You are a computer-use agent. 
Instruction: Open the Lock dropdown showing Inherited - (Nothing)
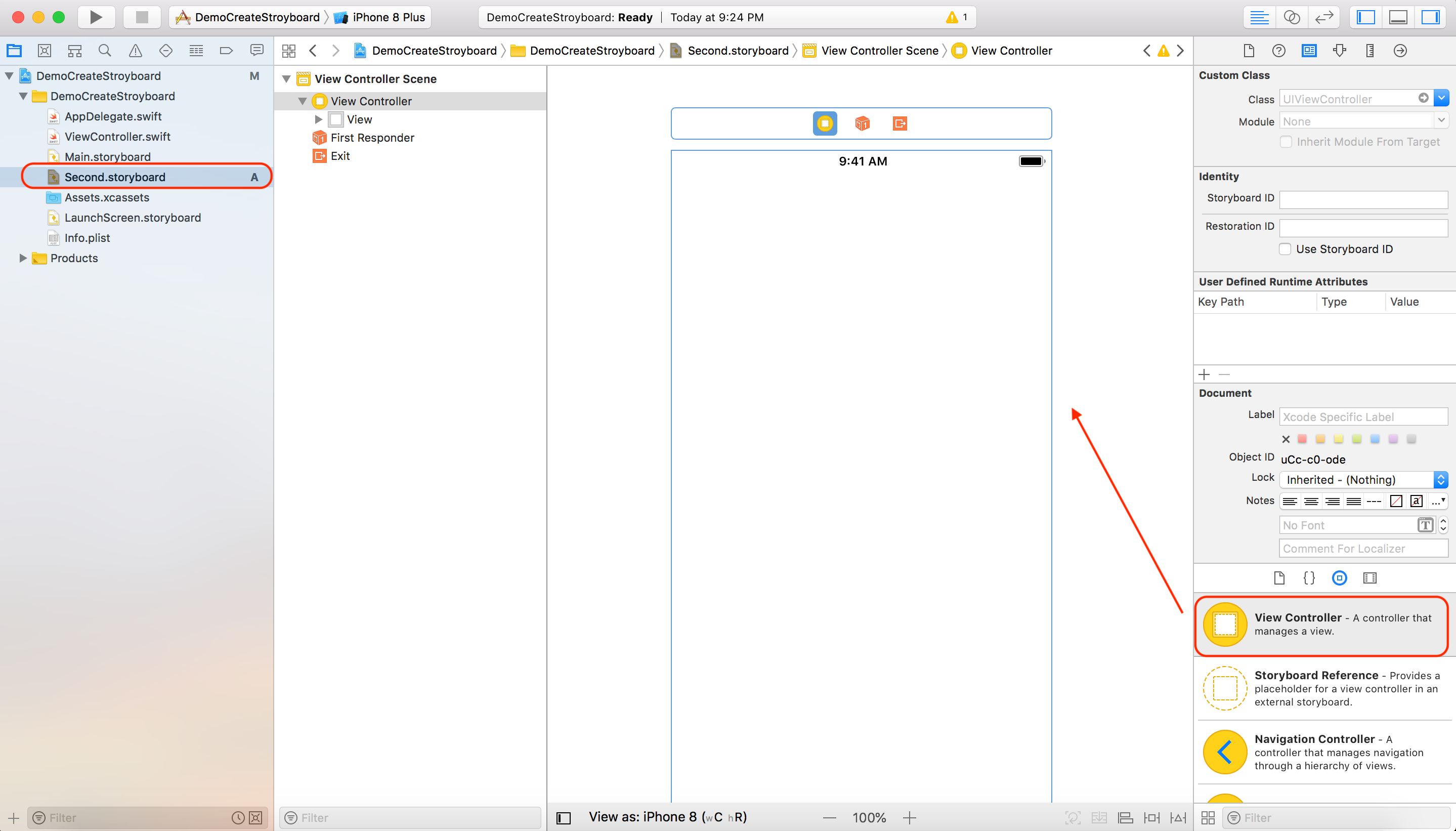[1361, 479]
